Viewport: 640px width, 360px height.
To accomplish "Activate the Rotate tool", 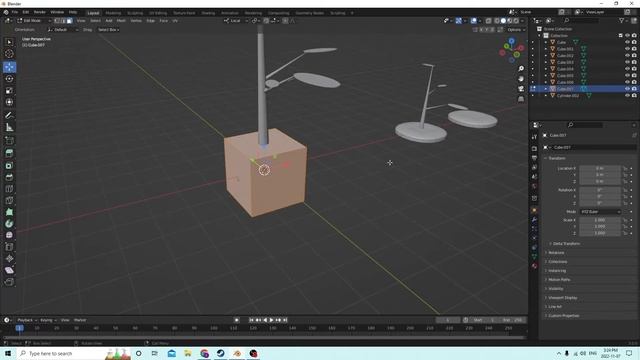I will [x=9, y=79].
